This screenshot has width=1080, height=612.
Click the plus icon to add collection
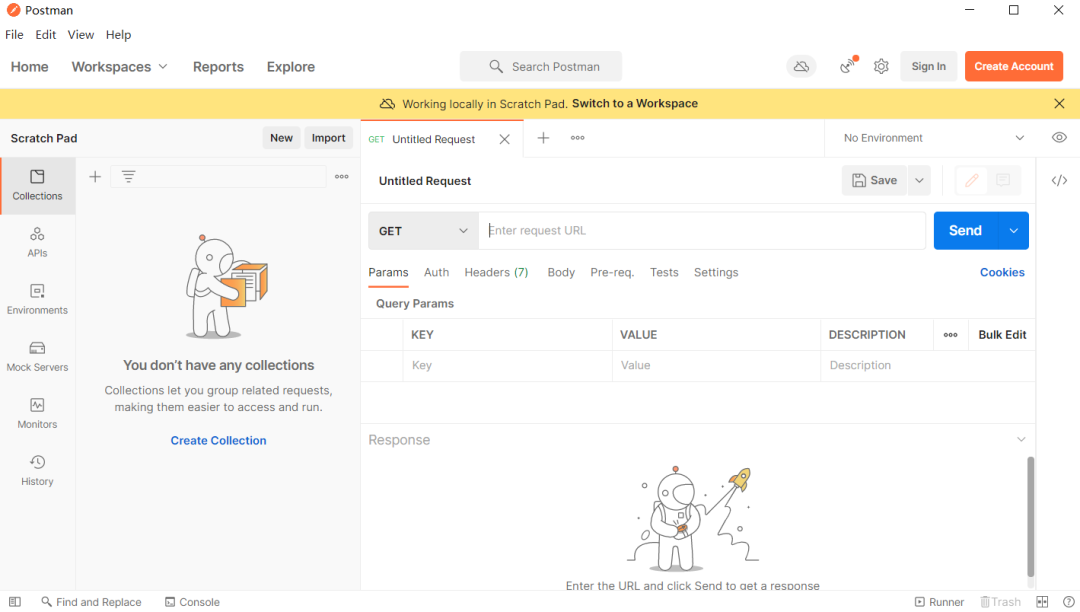pos(95,177)
